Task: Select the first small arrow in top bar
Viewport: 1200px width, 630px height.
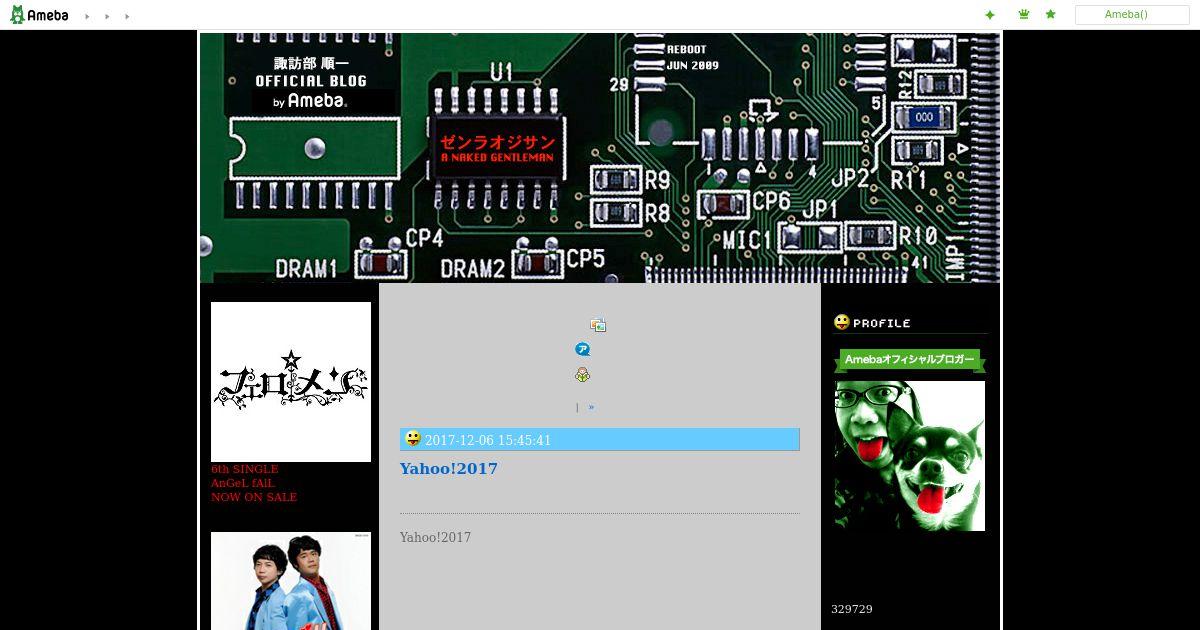Action: coord(87,16)
